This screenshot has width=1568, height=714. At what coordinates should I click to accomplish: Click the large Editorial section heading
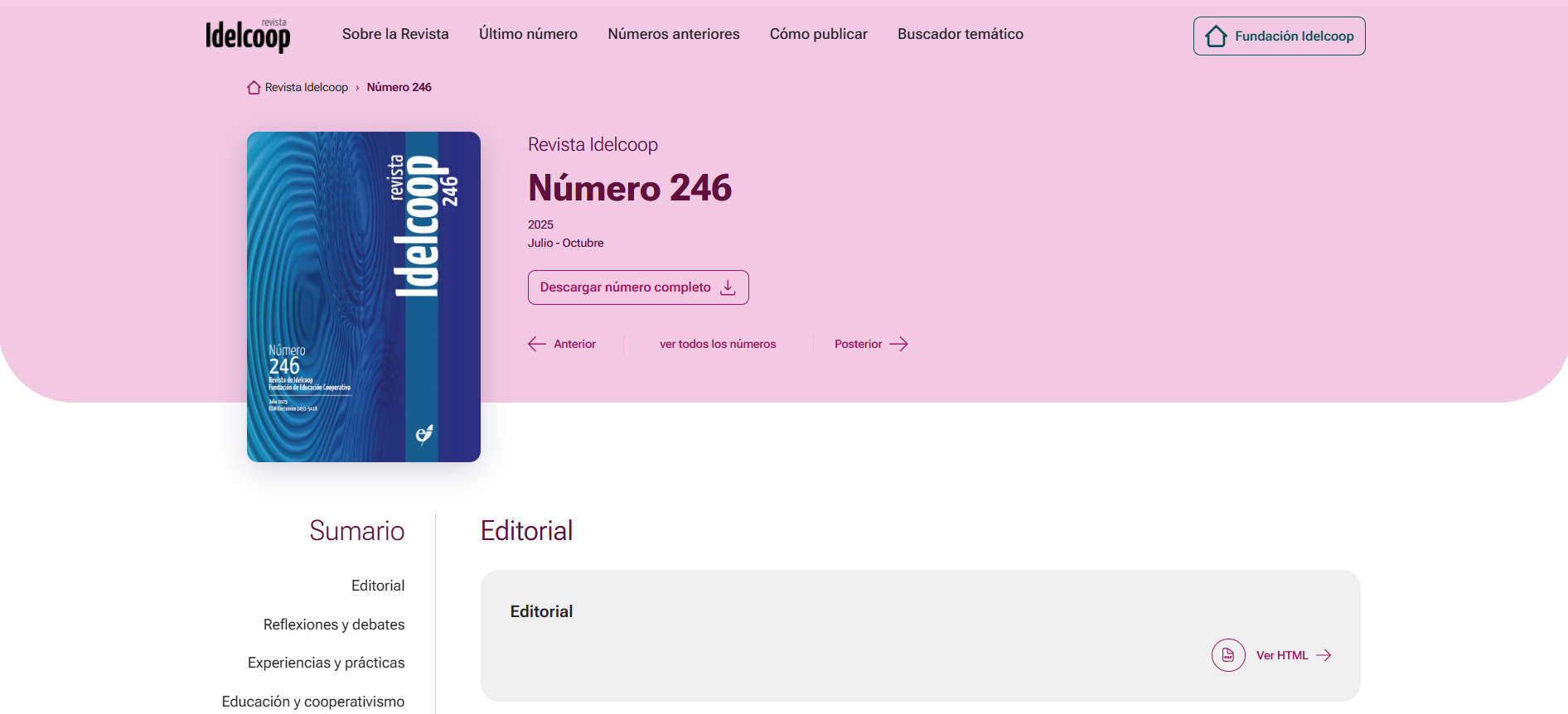point(527,530)
